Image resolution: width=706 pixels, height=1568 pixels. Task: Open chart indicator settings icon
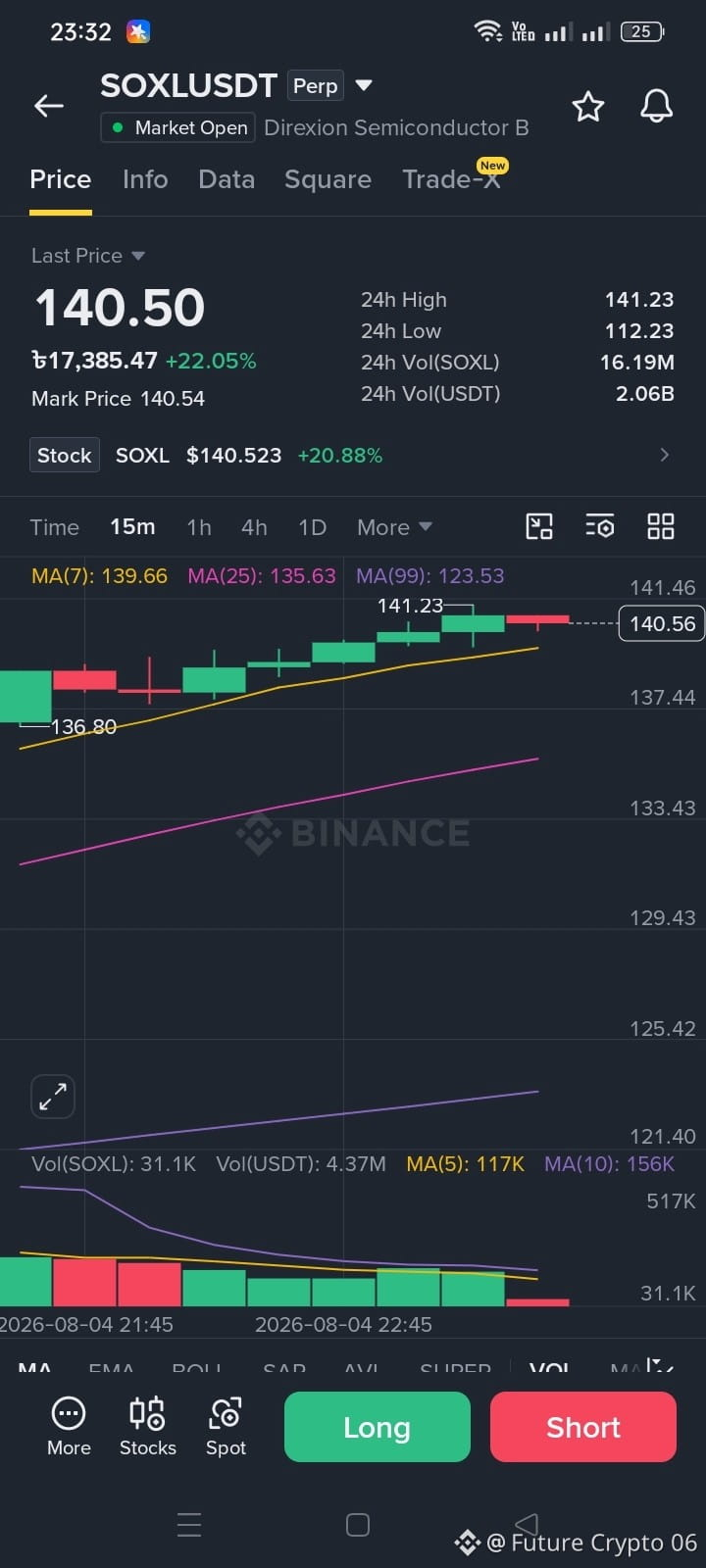(x=600, y=526)
